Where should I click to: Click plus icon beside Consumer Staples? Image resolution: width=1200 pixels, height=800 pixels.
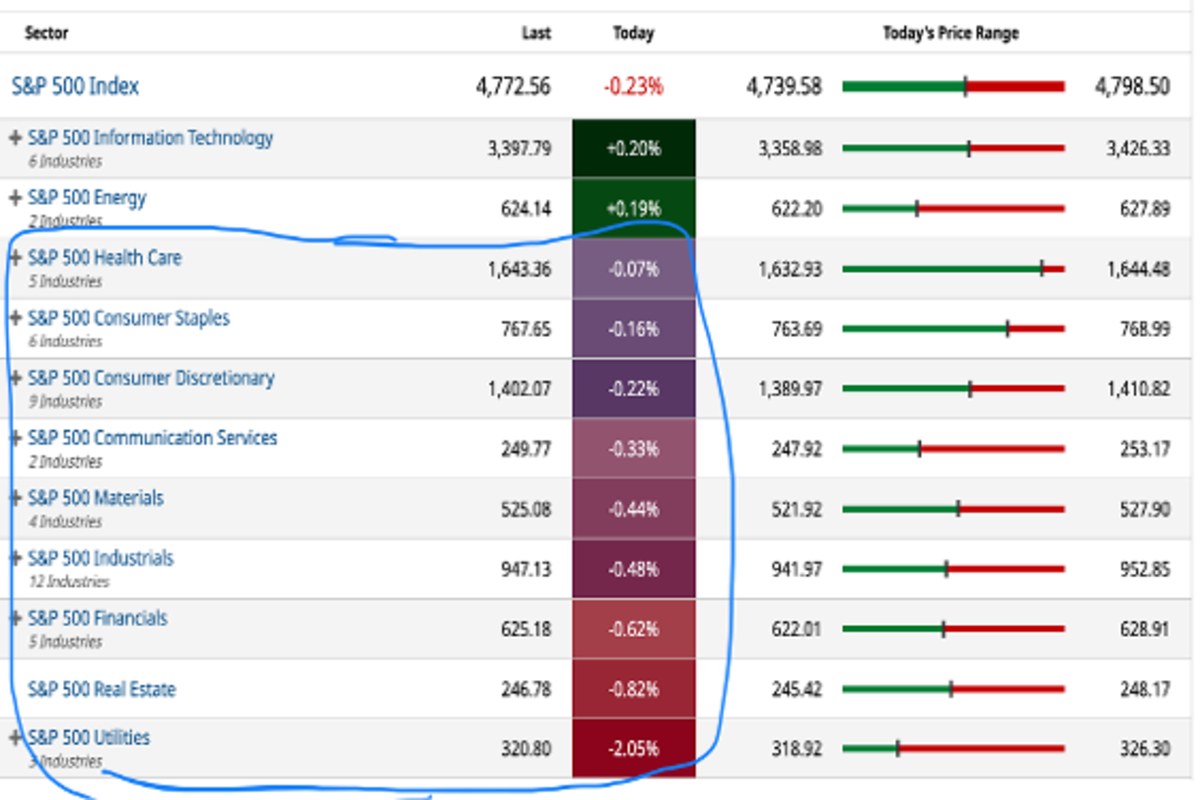(x=15, y=318)
